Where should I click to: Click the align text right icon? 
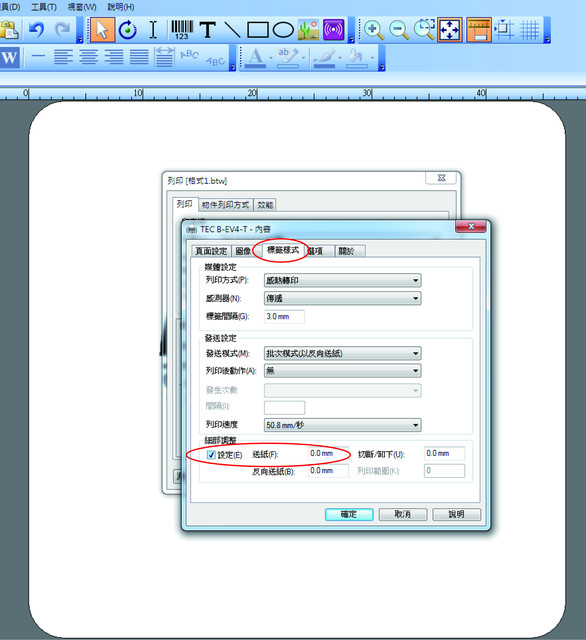click(114, 57)
